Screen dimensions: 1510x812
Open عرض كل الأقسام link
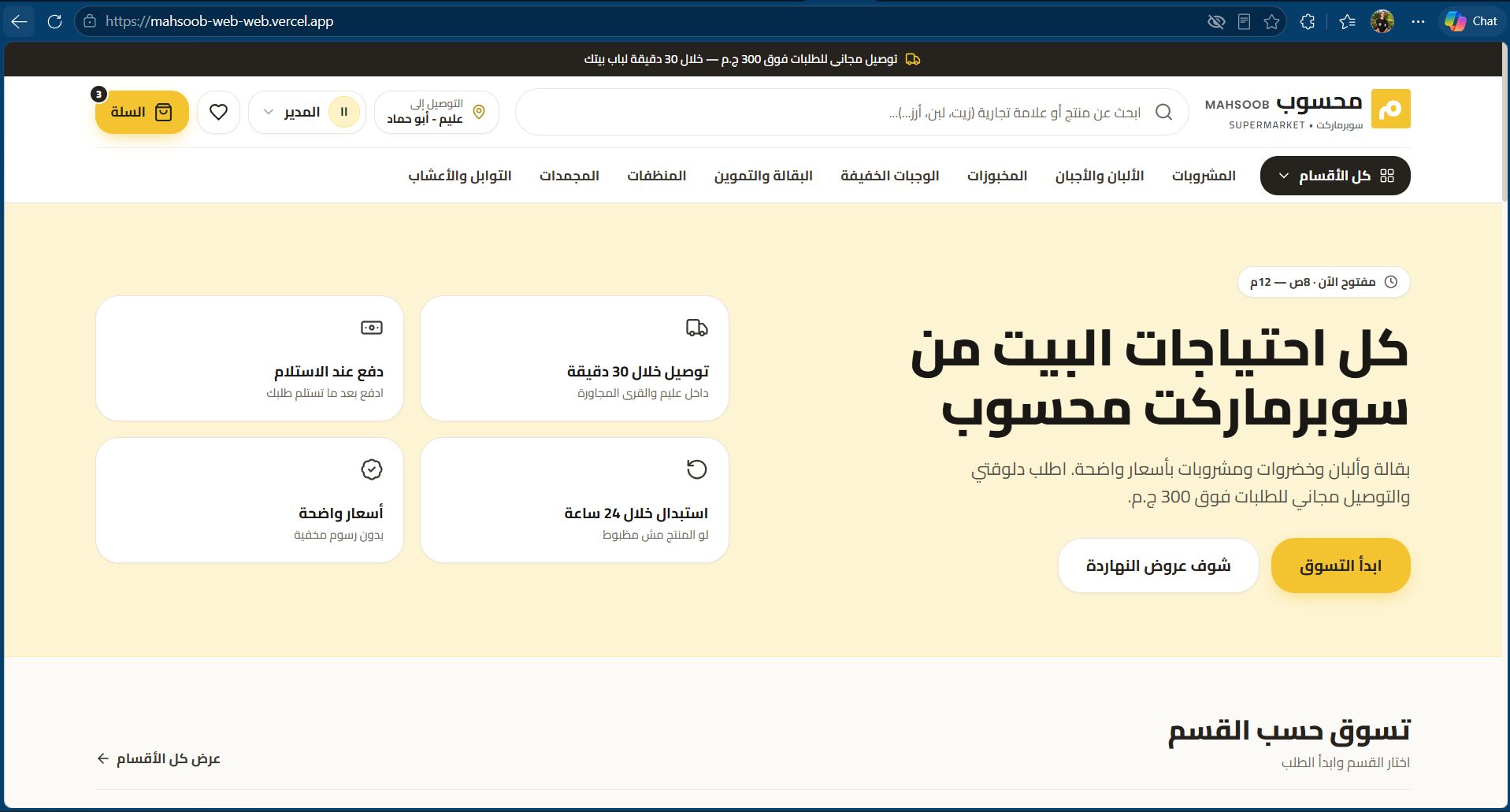point(158,758)
